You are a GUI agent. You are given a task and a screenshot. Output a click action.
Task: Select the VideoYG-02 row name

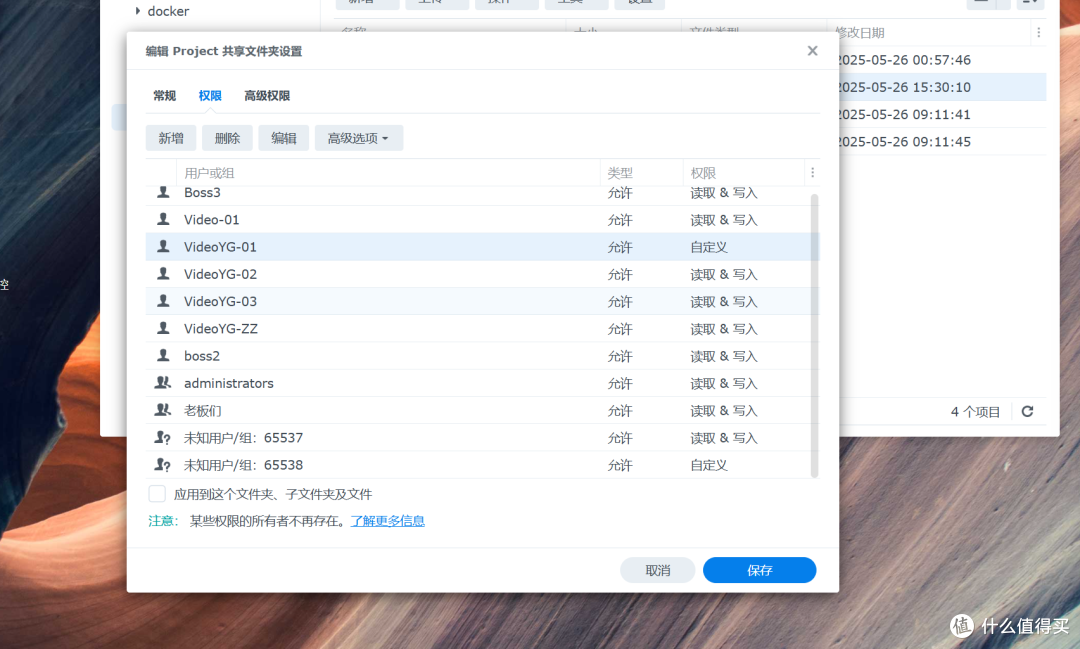[220, 274]
